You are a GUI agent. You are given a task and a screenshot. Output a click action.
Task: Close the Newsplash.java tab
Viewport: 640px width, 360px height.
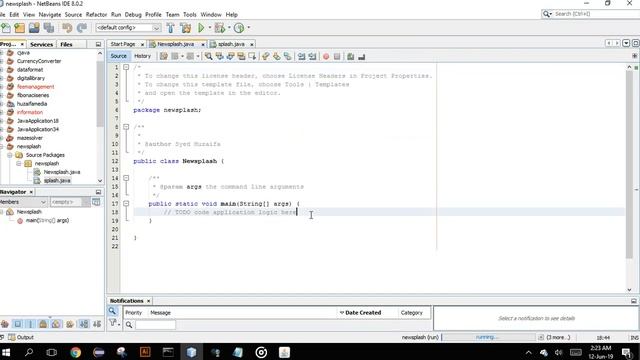203,44
